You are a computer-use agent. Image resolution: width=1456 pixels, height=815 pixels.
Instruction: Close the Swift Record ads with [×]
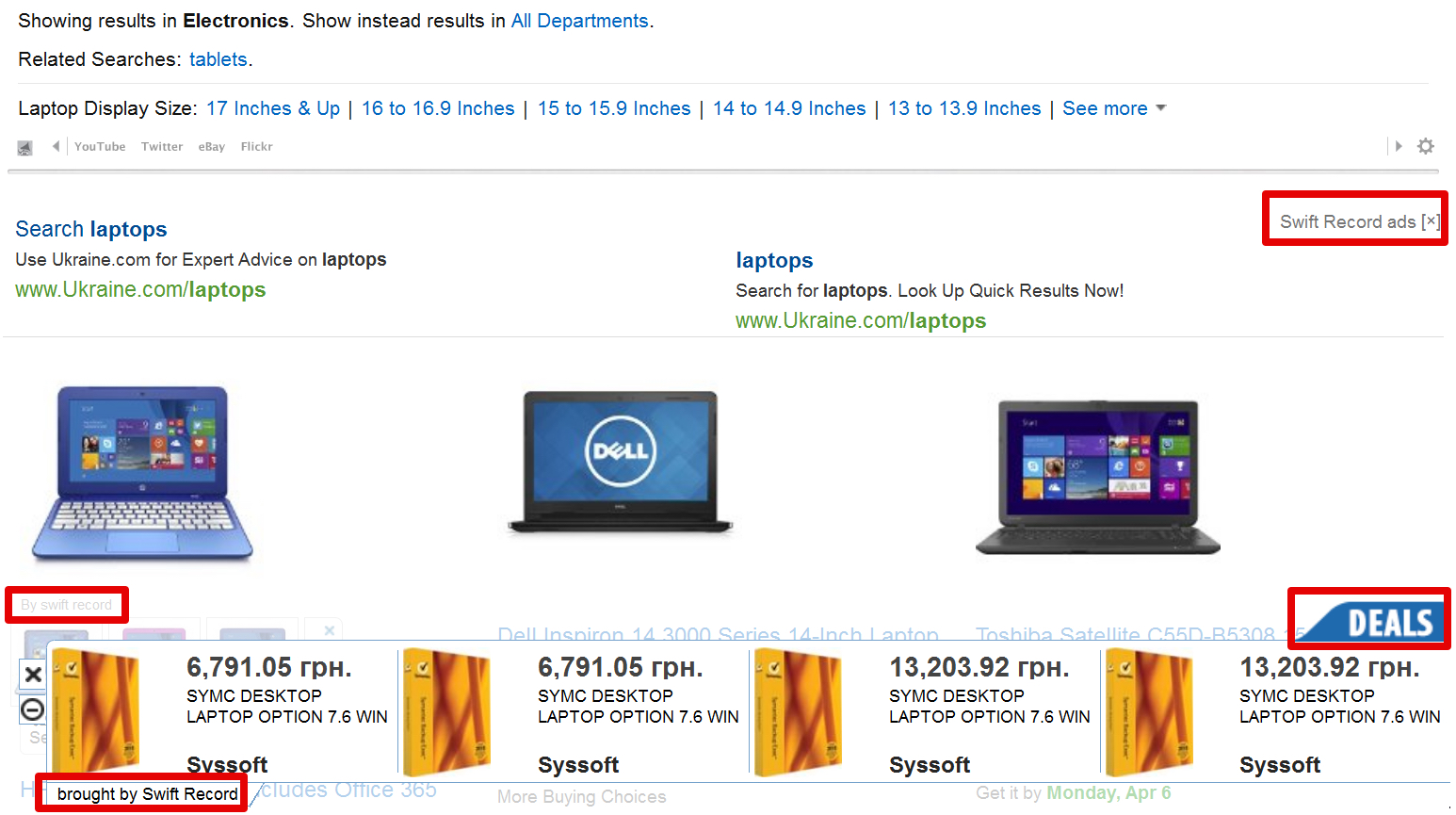(1431, 221)
